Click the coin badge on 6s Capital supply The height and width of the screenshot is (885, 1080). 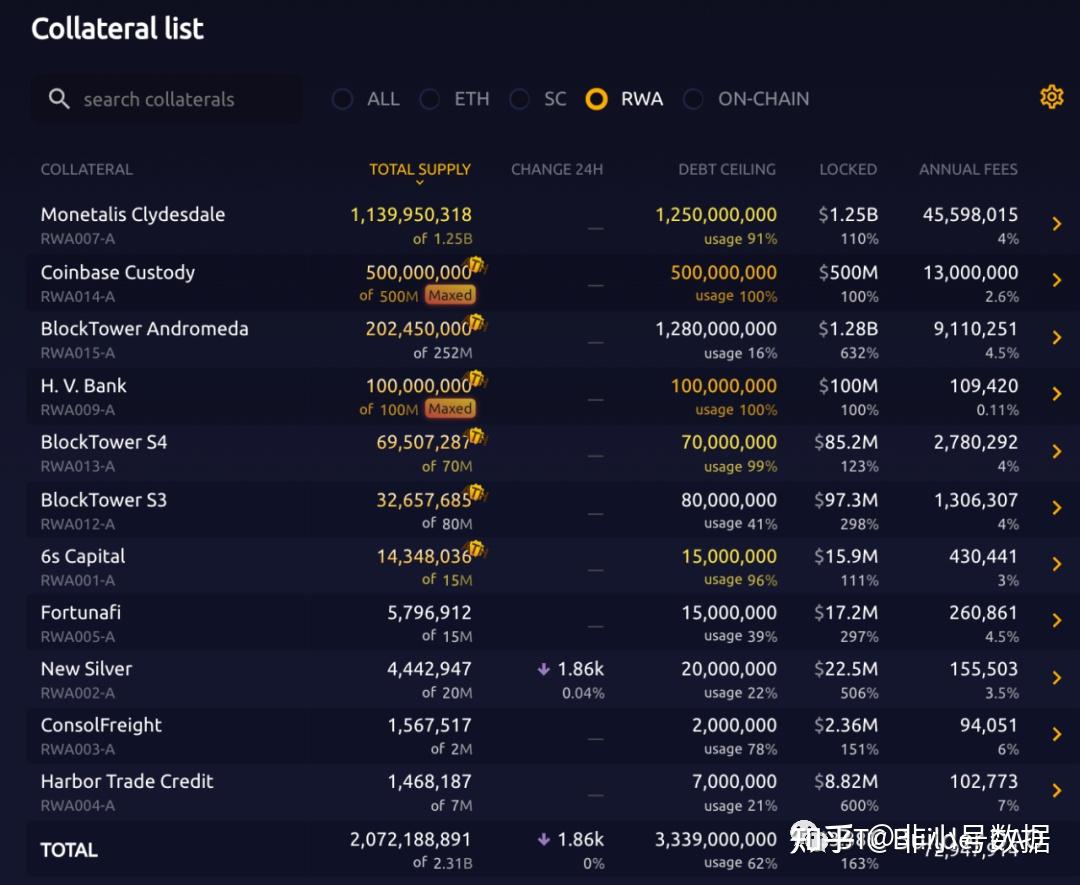(477, 550)
